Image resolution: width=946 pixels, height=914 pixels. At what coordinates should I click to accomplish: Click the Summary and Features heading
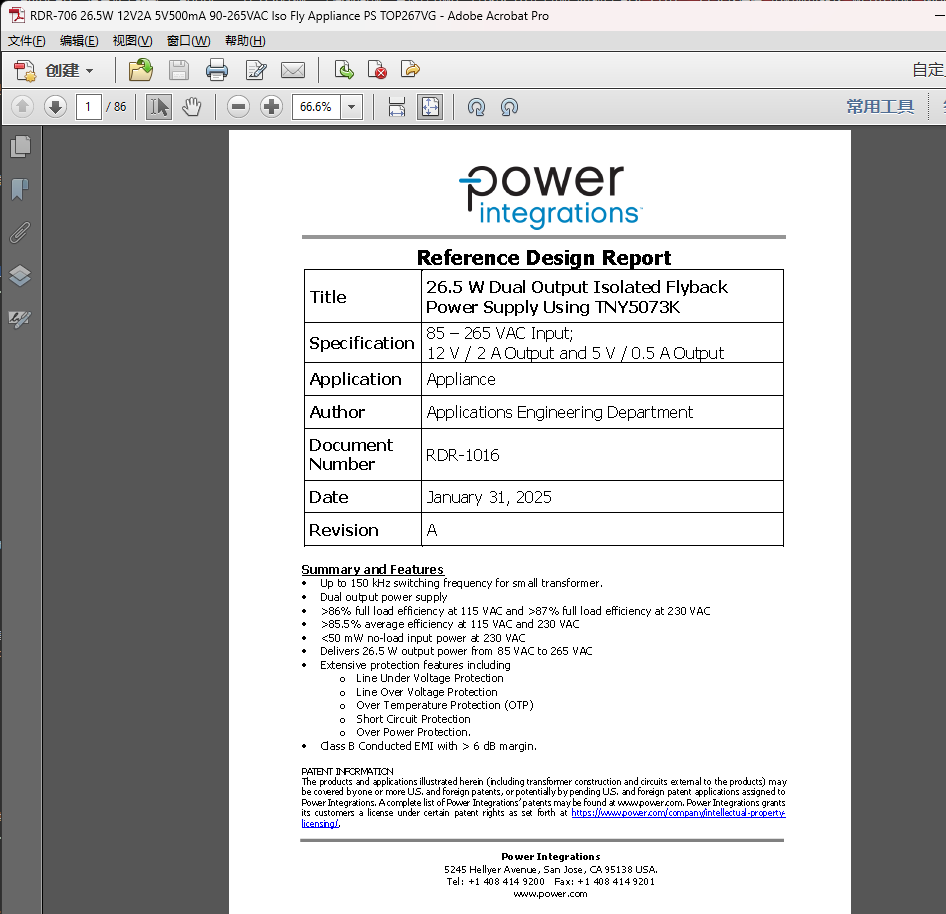click(x=372, y=570)
